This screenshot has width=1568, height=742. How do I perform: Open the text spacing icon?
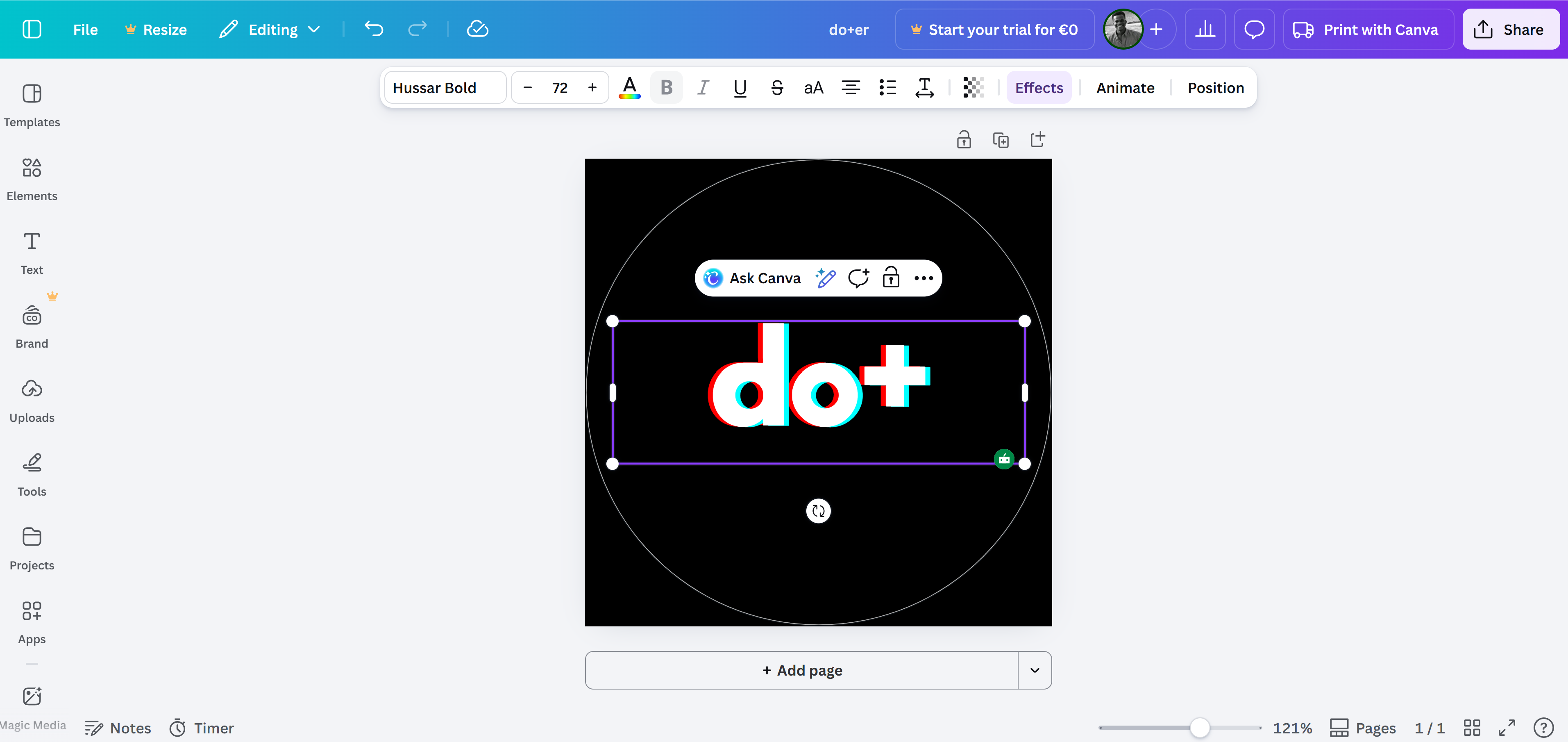[x=925, y=87]
